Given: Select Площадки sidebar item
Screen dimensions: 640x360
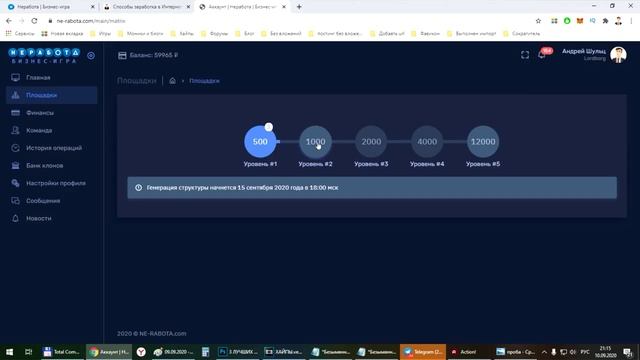Looking at the screenshot, I should (51, 95).
